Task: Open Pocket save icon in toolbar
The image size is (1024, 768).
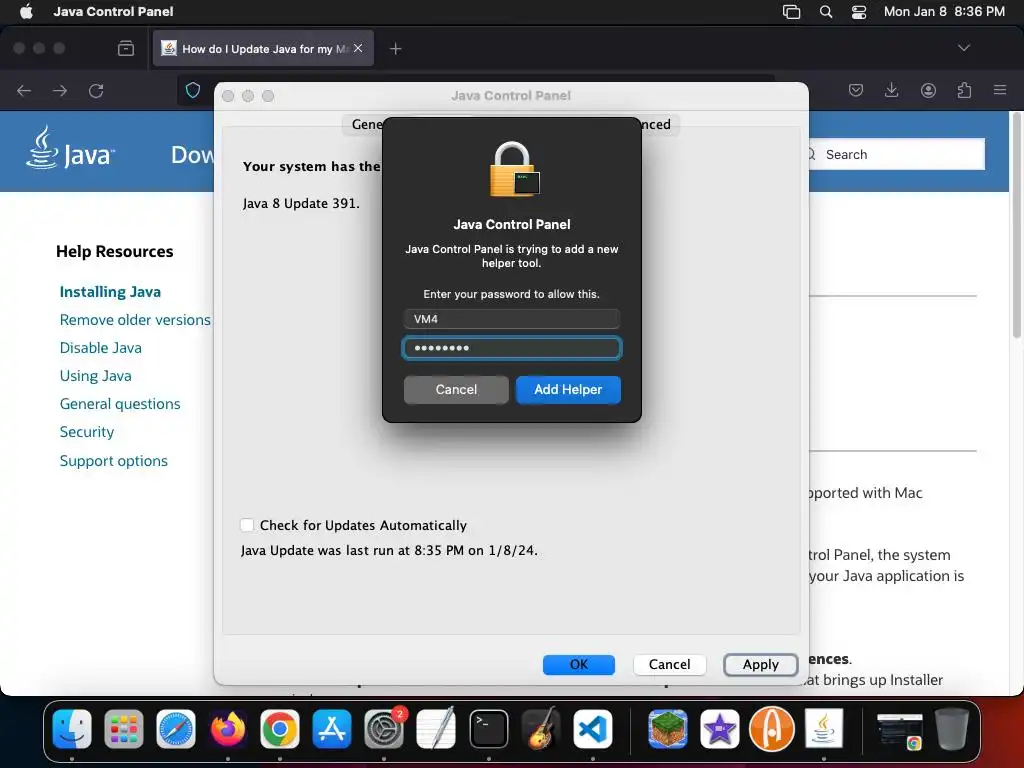Action: point(856,90)
